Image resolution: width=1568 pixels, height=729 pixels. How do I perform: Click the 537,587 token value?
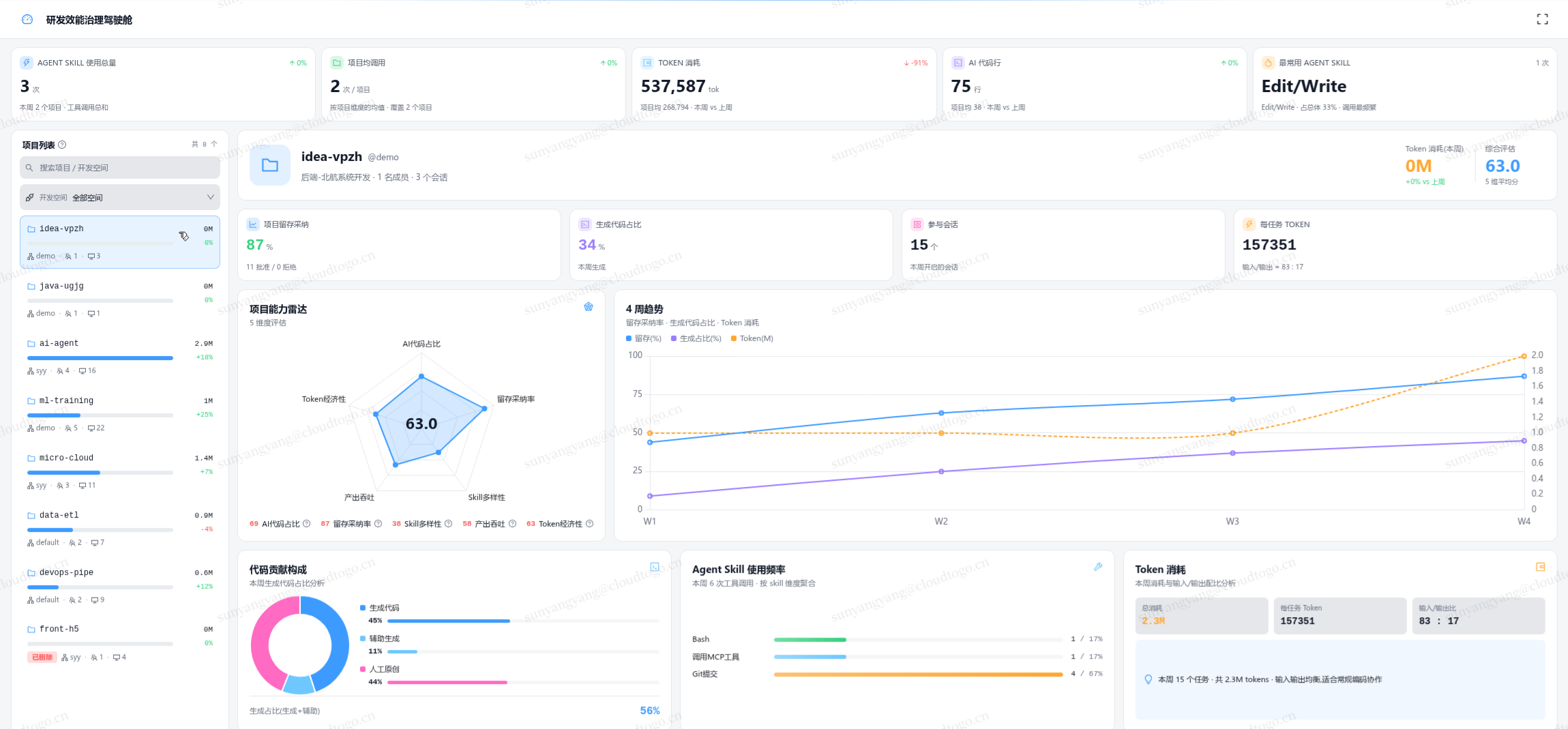click(x=673, y=86)
